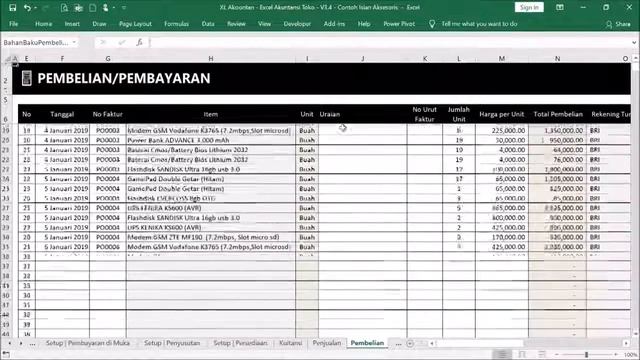Viewport: 640px width, 360px height.
Task: Click the calculator icon beside PEMBELIAN/PEMBAYARAN title
Action: 27,78
